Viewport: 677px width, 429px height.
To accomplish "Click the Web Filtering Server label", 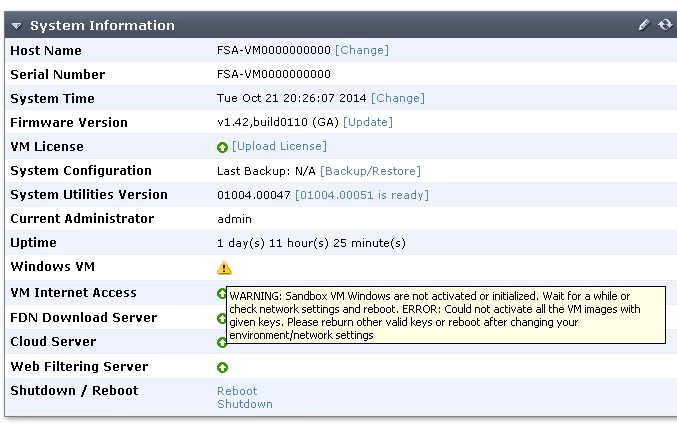I will pyautogui.click(x=79, y=366).
